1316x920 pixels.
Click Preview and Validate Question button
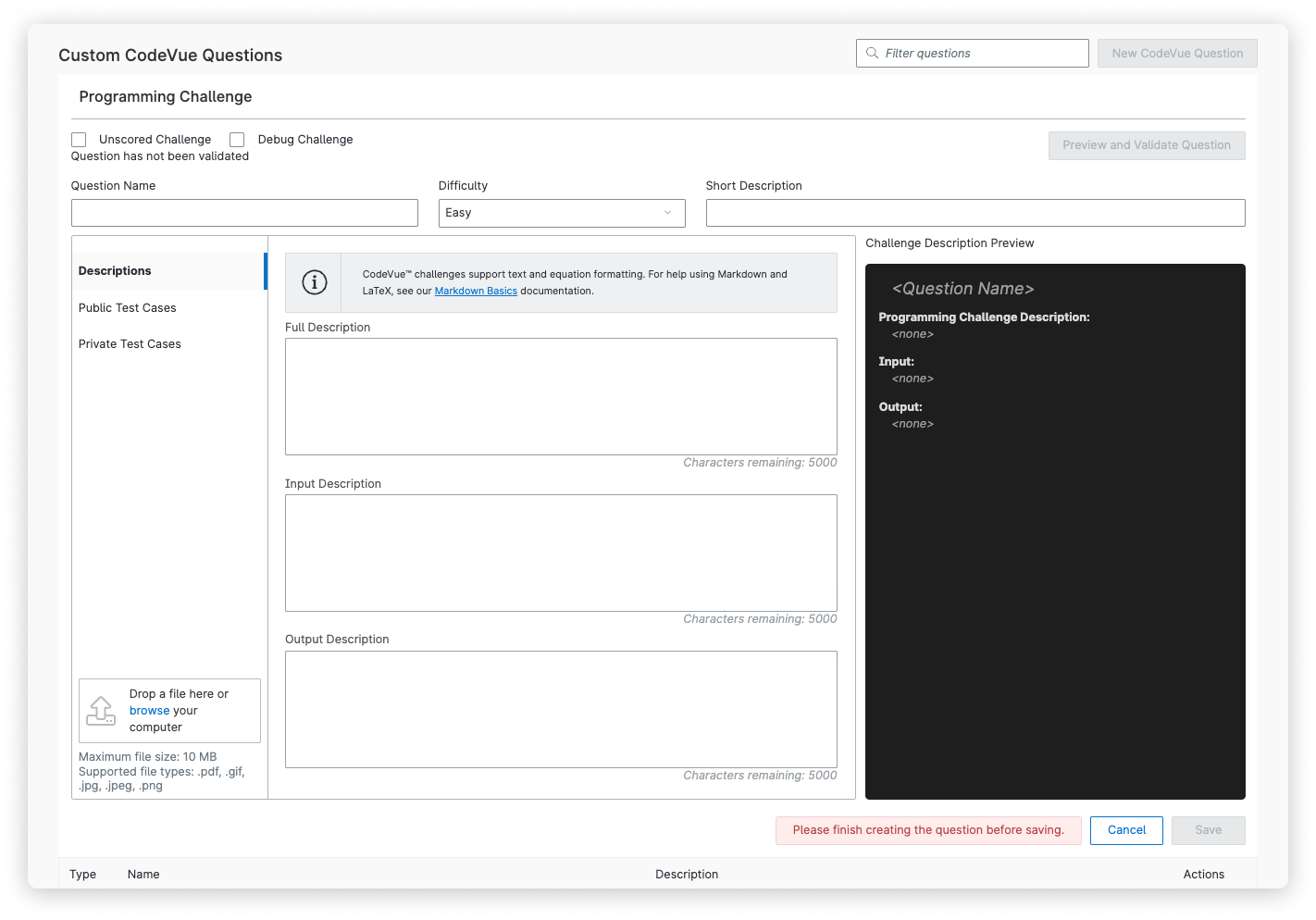click(1147, 145)
